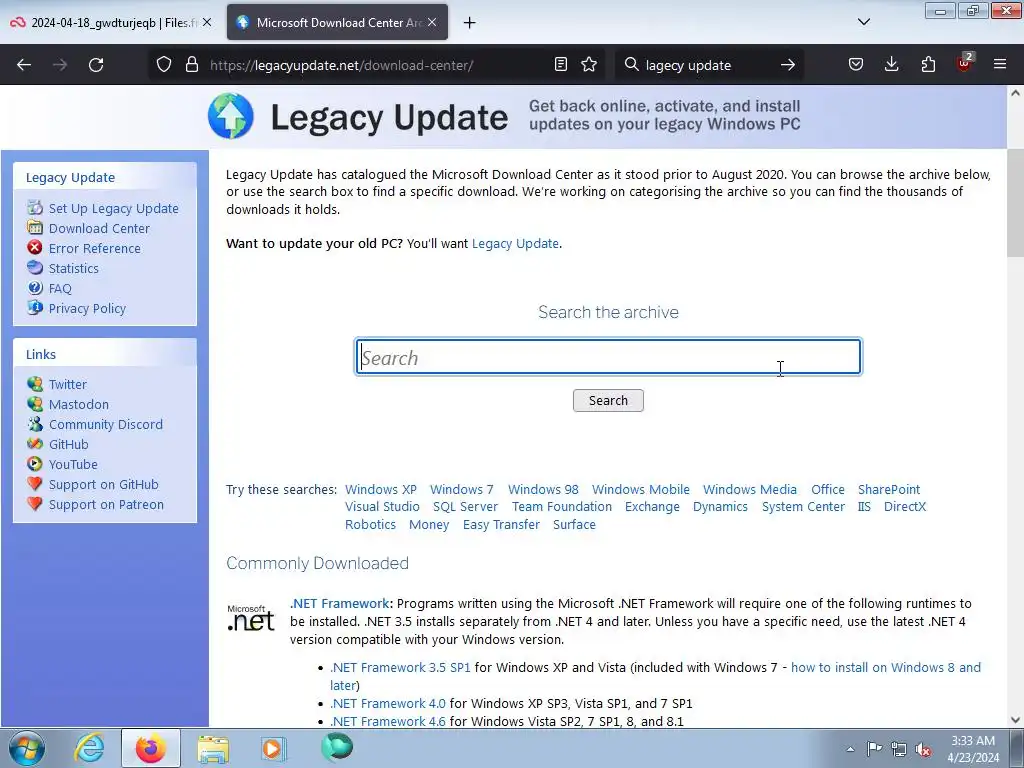Open the .NET Framework heading link

(x=340, y=603)
